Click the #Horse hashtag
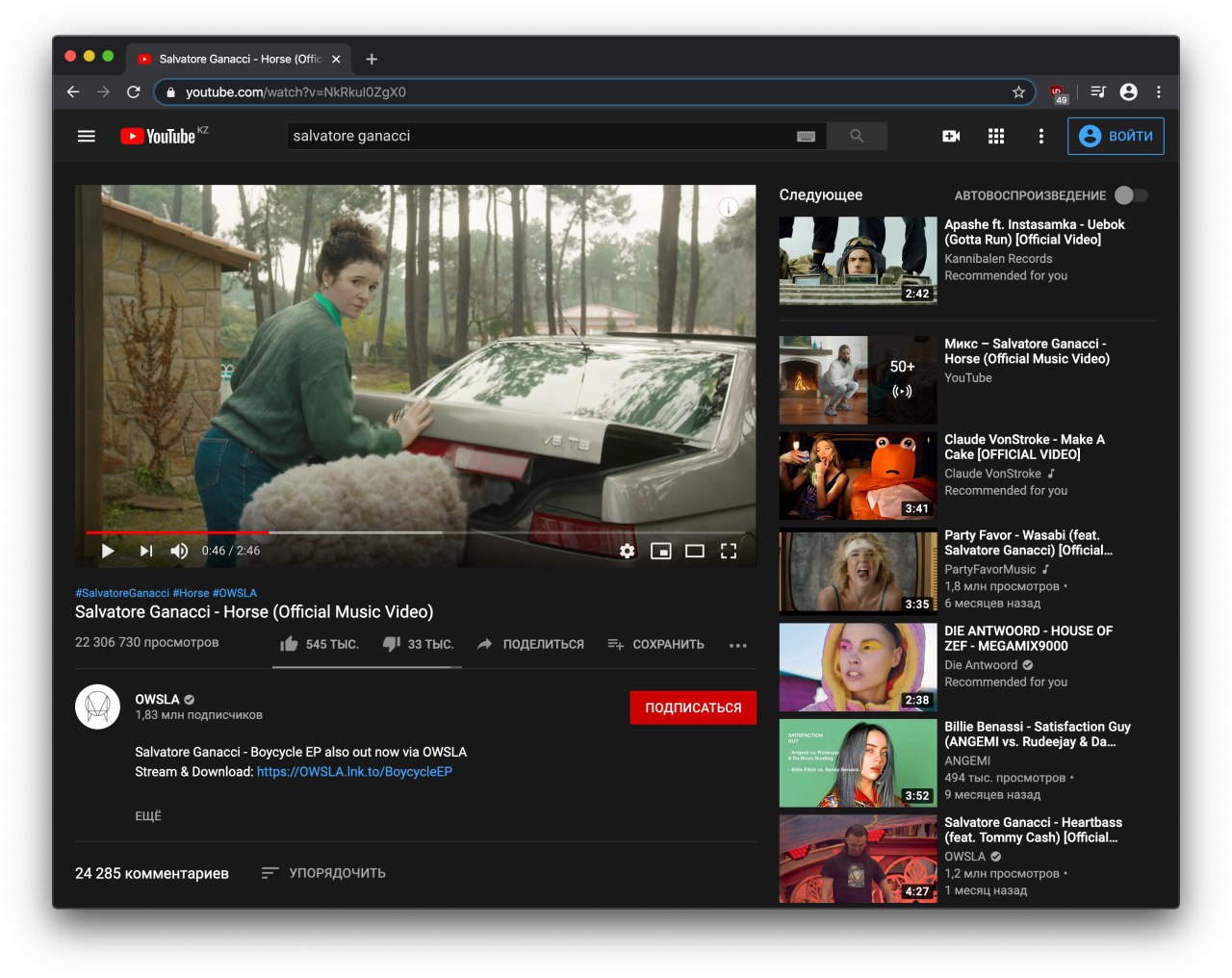 click(x=191, y=593)
